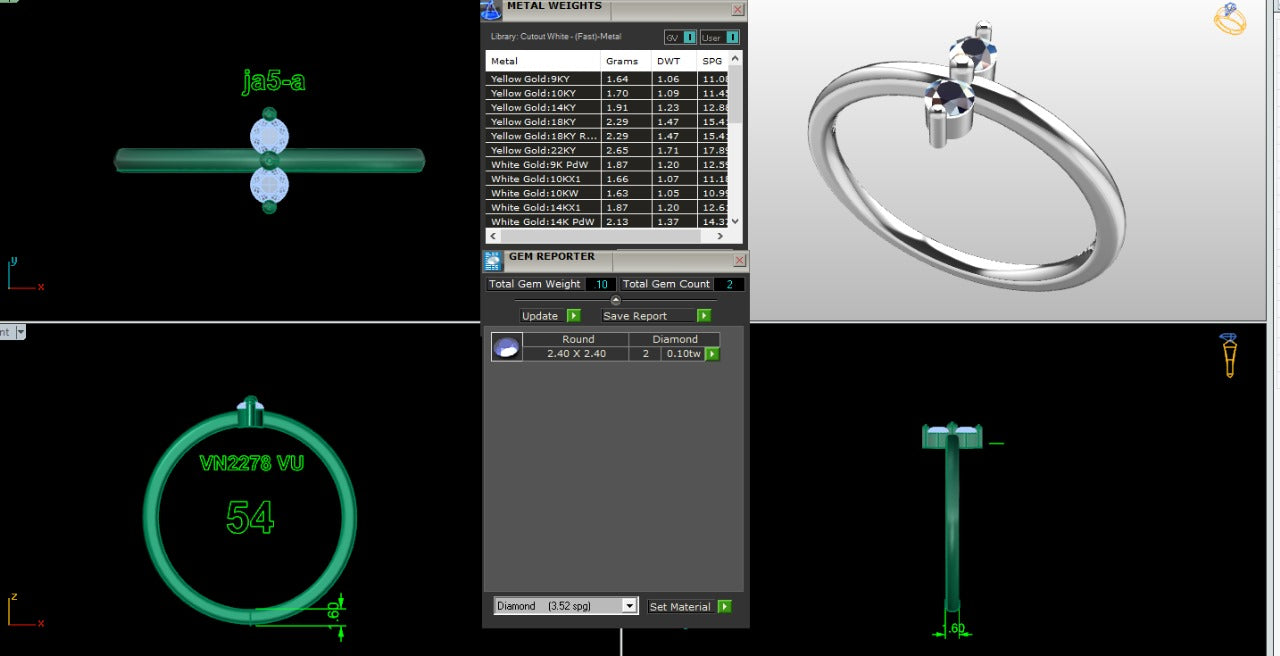Click the Metal column header
The height and width of the screenshot is (656, 1280).
pos(544,61)
